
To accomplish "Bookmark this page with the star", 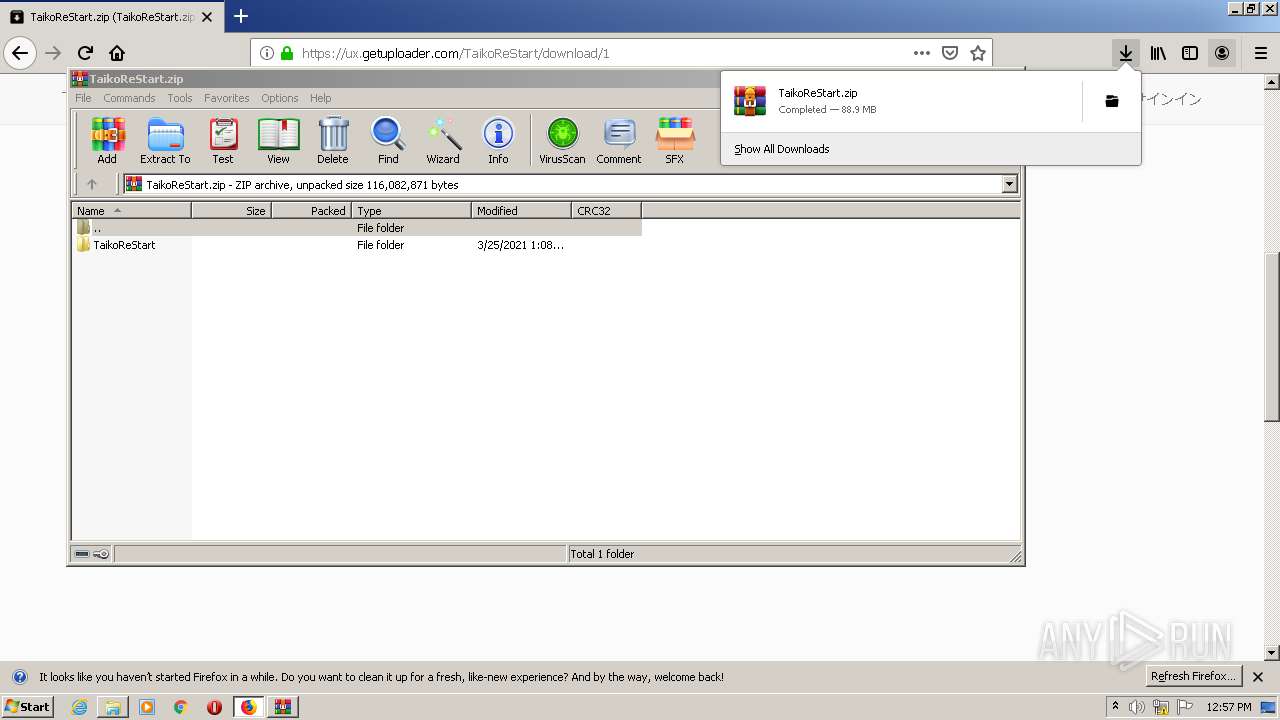I will pyautogui.click(x=978, y=53).
